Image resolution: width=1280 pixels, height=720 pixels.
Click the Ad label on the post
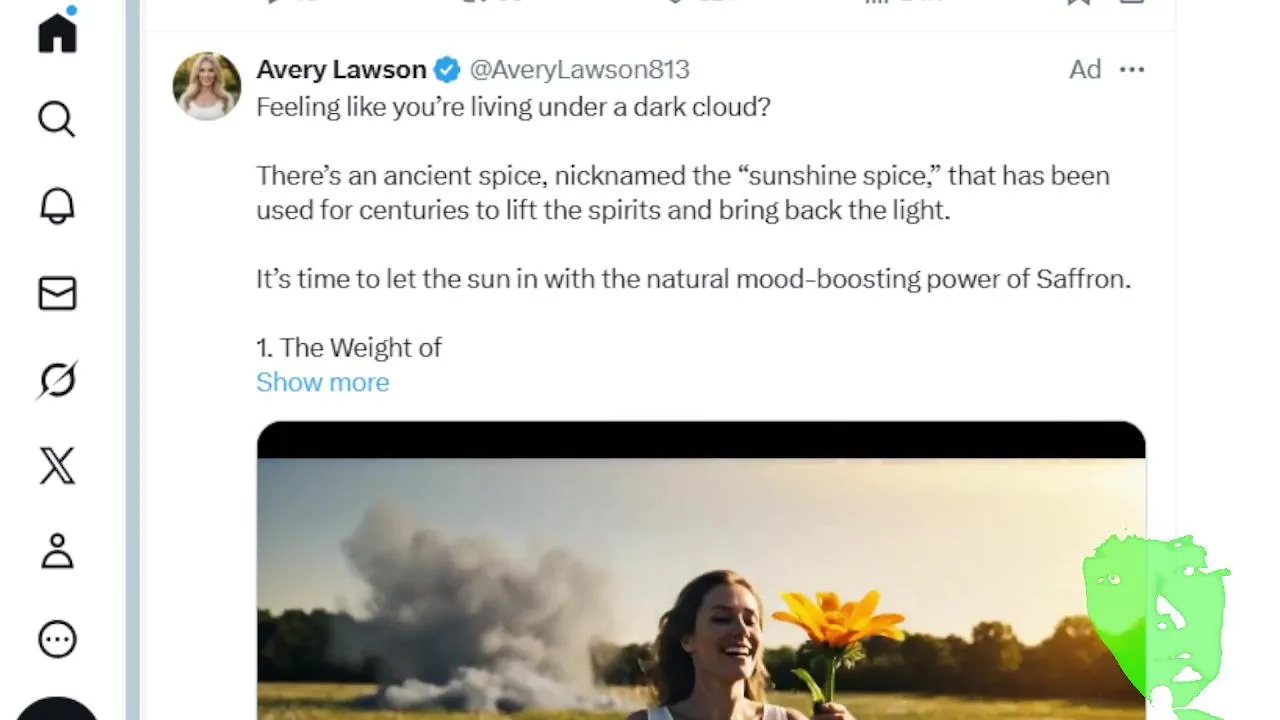[x=1085, y=69]
